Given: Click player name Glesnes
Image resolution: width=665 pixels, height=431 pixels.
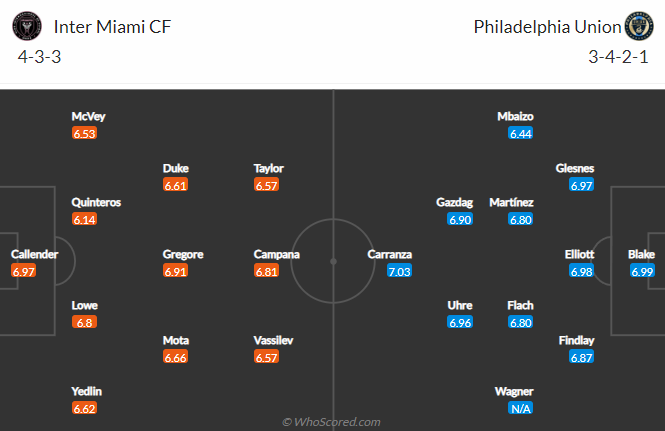Looking at the screenshot, I should [x=575, y=168].
